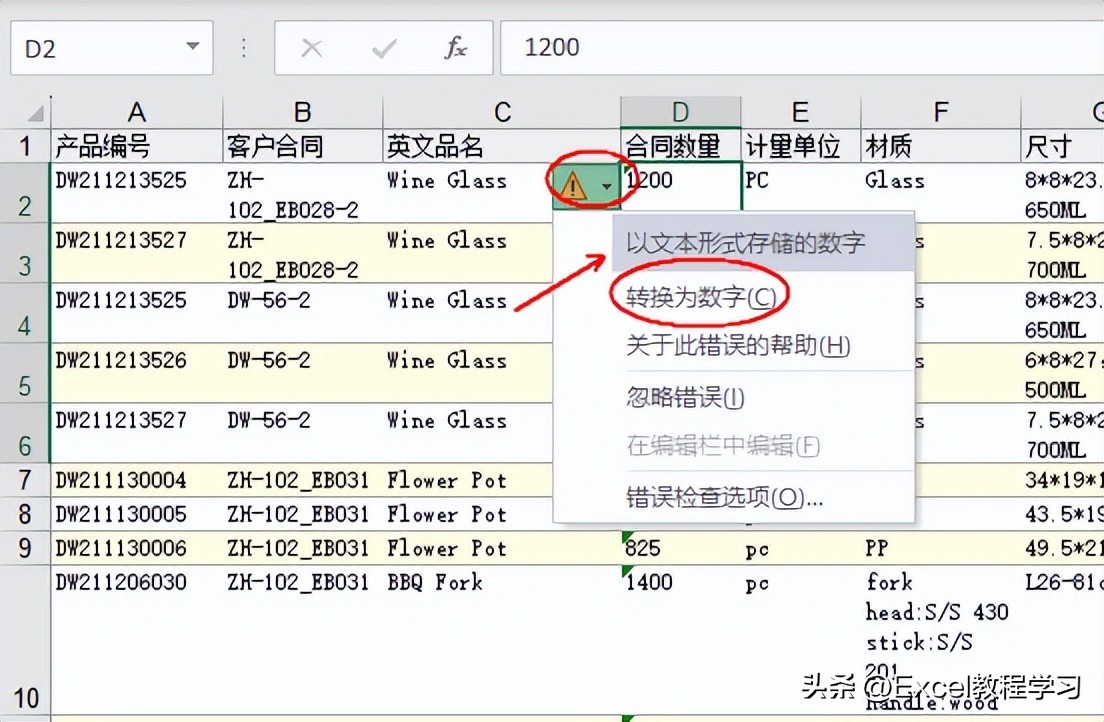Select column A header
The width and height of the screenshot is (1104, 722).
coord(137,112)
